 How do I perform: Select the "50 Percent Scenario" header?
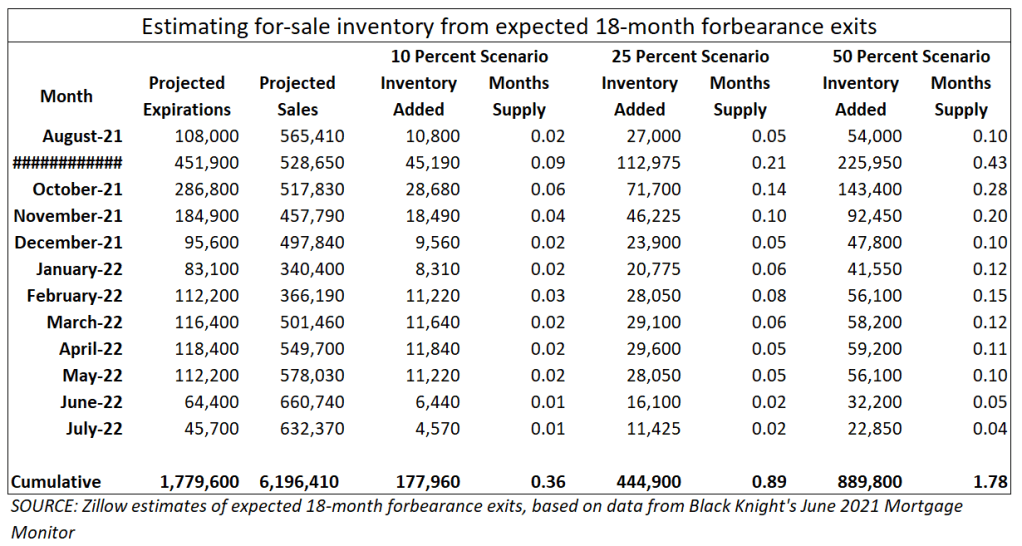coord(910,56)
